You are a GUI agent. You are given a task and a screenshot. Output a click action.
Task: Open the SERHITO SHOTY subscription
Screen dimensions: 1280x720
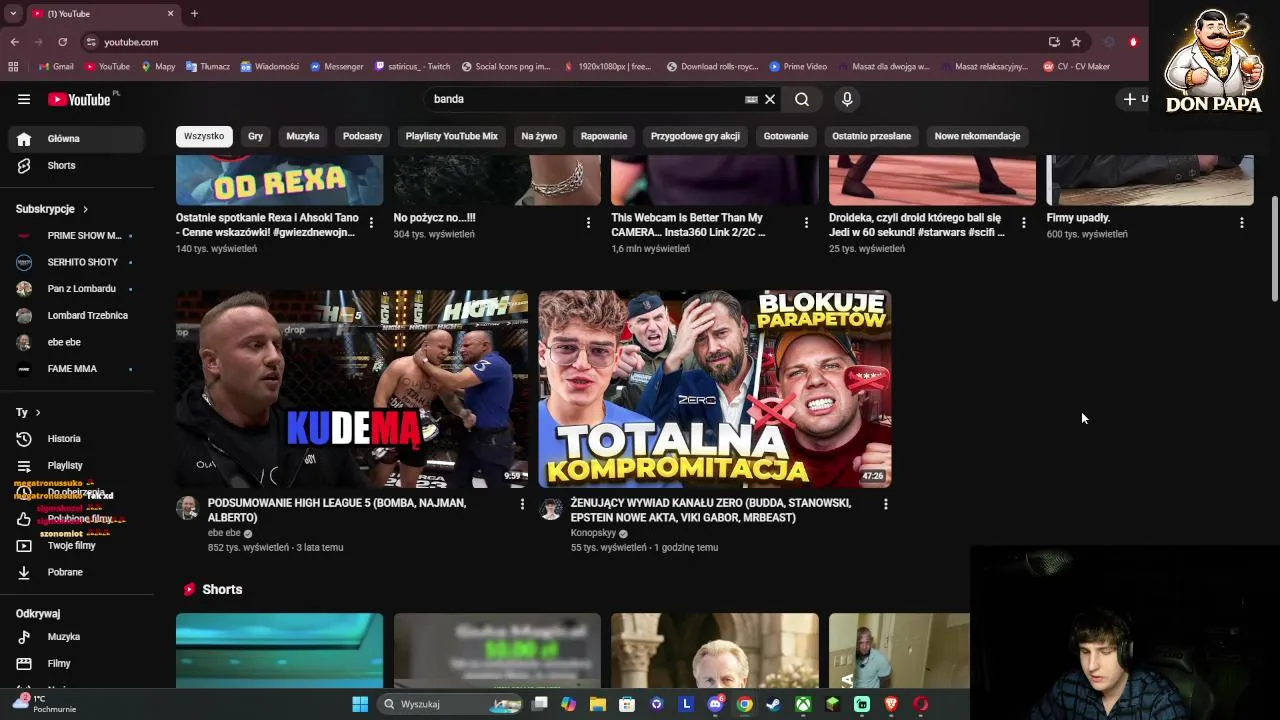[x=75, y=262]
